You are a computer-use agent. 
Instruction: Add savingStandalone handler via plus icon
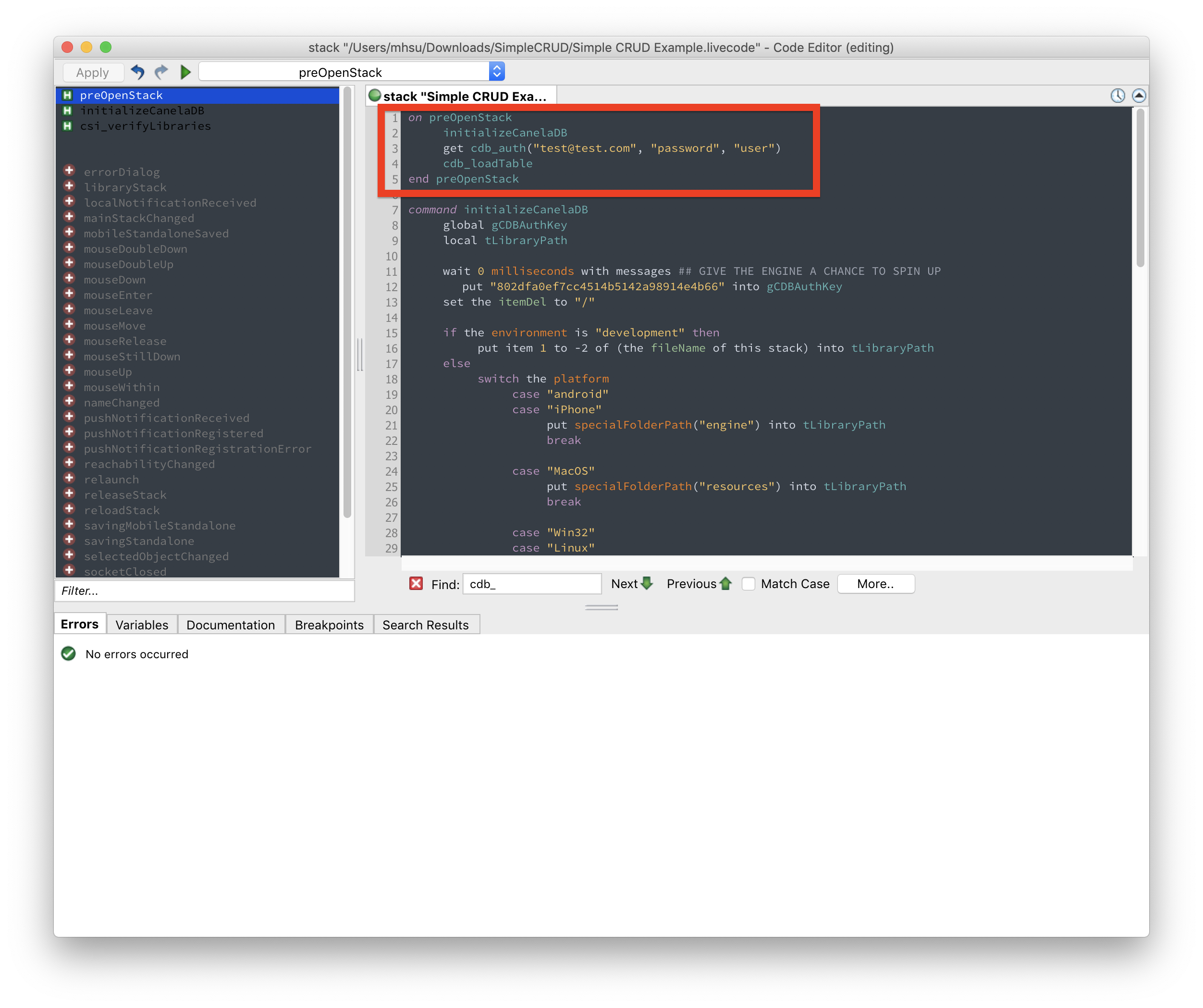coord(69,541)
